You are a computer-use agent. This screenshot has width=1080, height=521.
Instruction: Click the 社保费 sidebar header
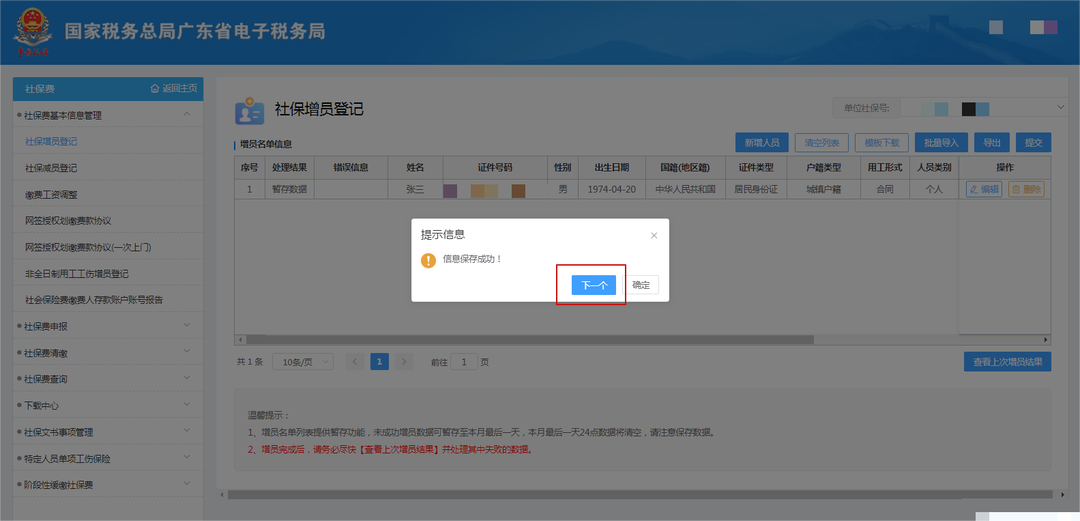[40, 89]
